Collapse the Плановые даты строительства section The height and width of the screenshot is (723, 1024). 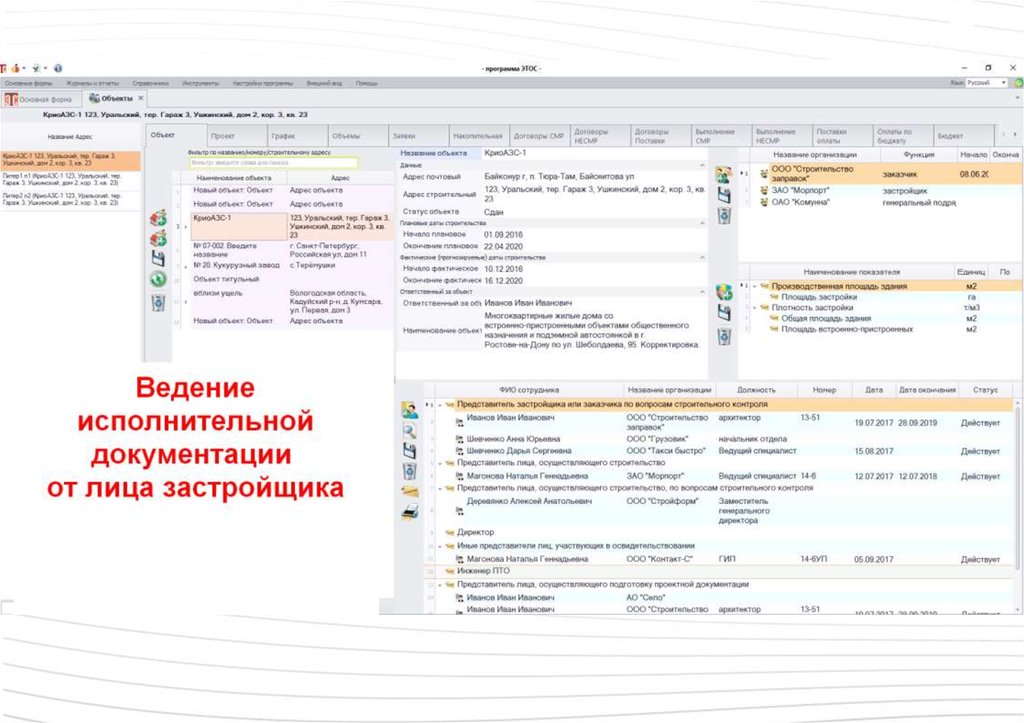click(702, 223)
